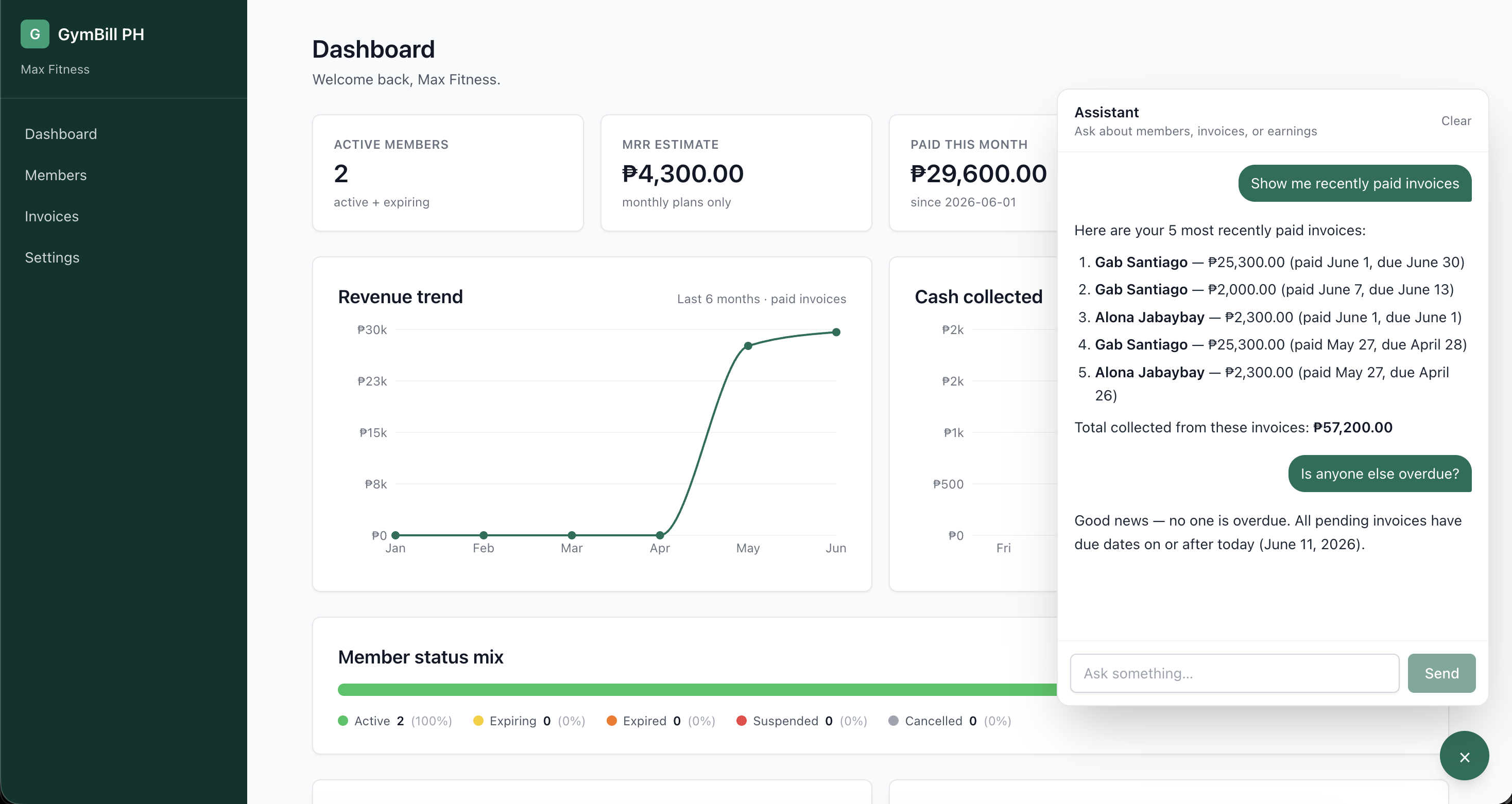Image resolution: width=1512 pixels, height=804 pixels.
Task: Click the green Active status dot
Action: pyautogui.click(x=343, y=721)
